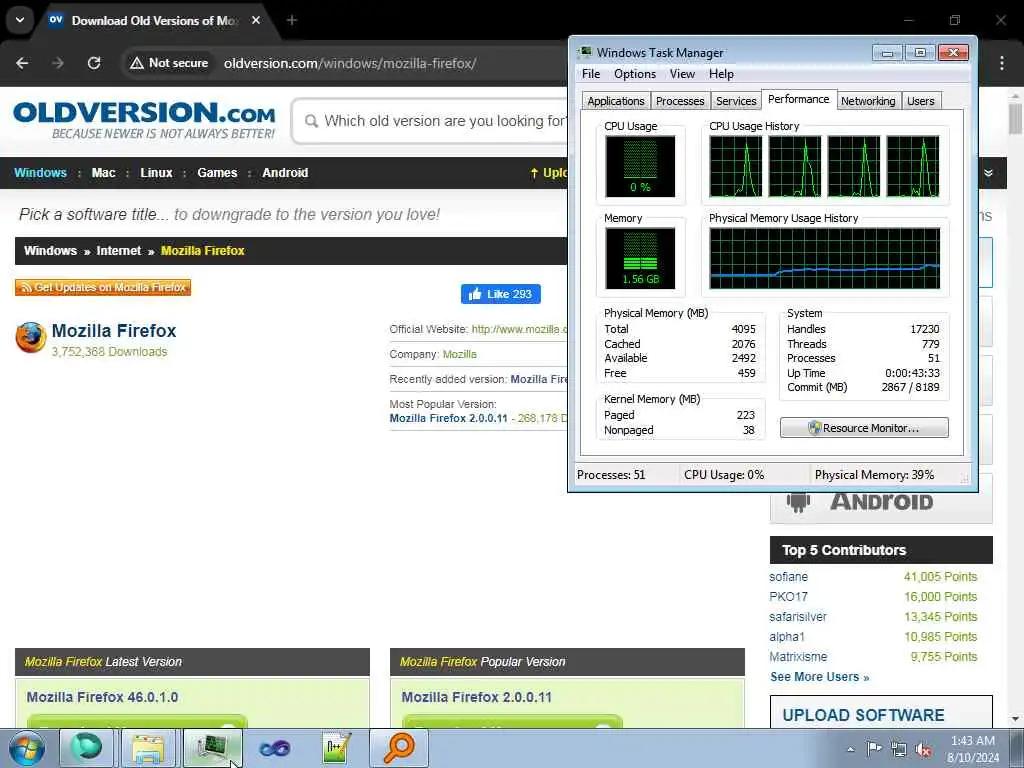Open contributor sofiane profile

788,577
